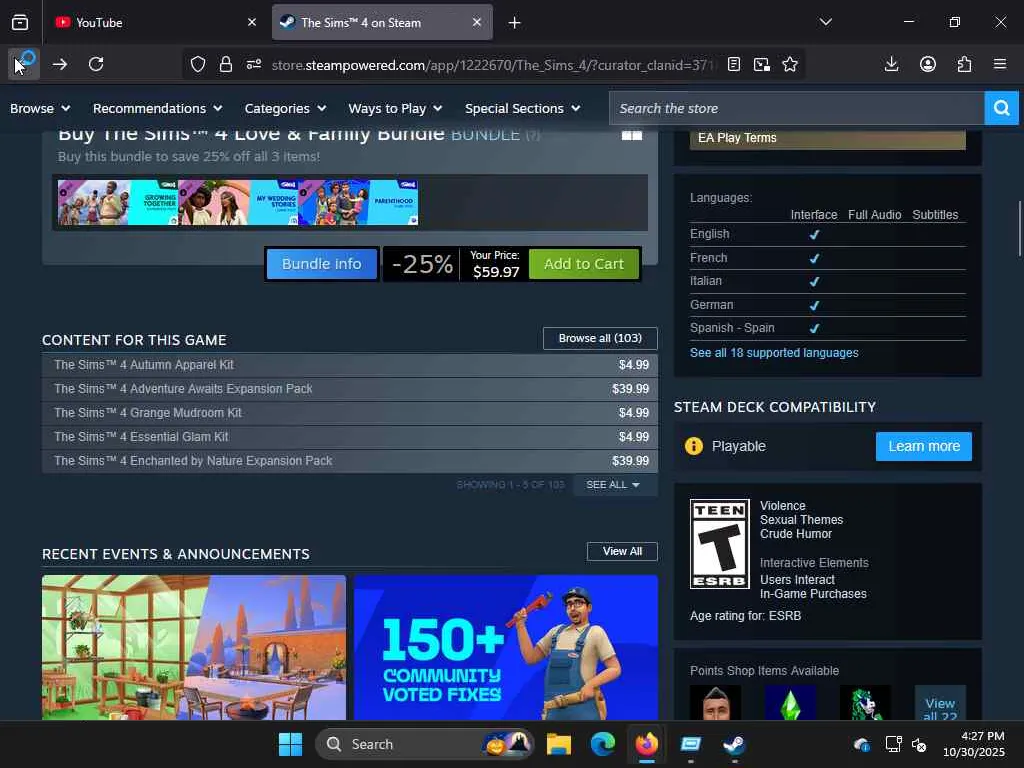Click the browser forward arrow
Image resolution: width=1024 pixels, height=768 pixels.
(x=60, y=64)
